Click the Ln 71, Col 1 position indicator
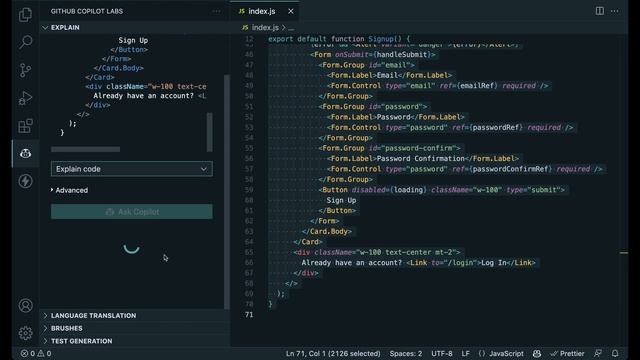 (333, 353)
